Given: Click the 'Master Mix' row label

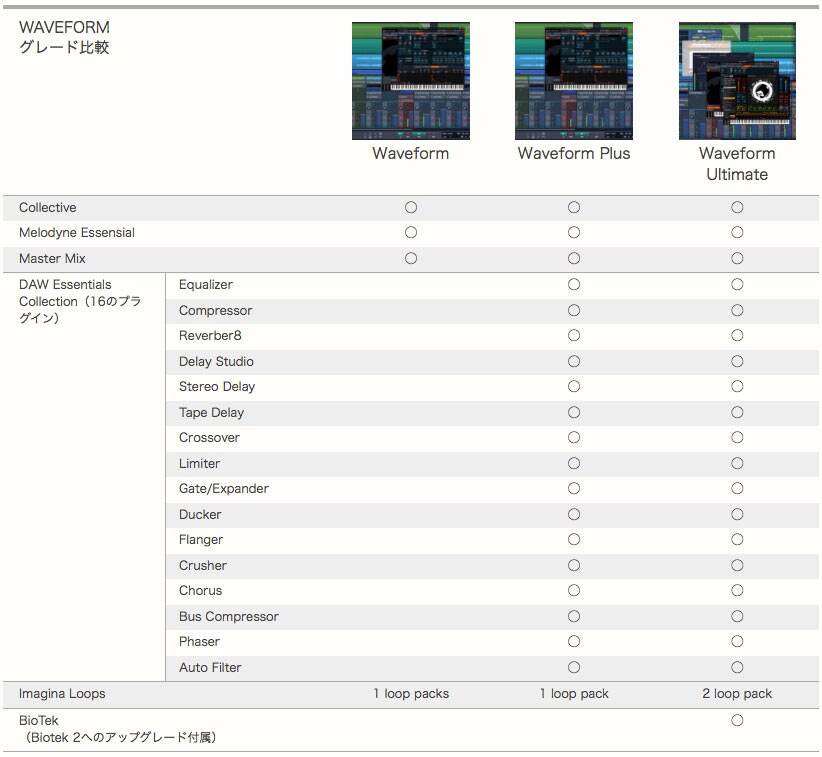Looking at the screenshot, I should tap(52, 258).
